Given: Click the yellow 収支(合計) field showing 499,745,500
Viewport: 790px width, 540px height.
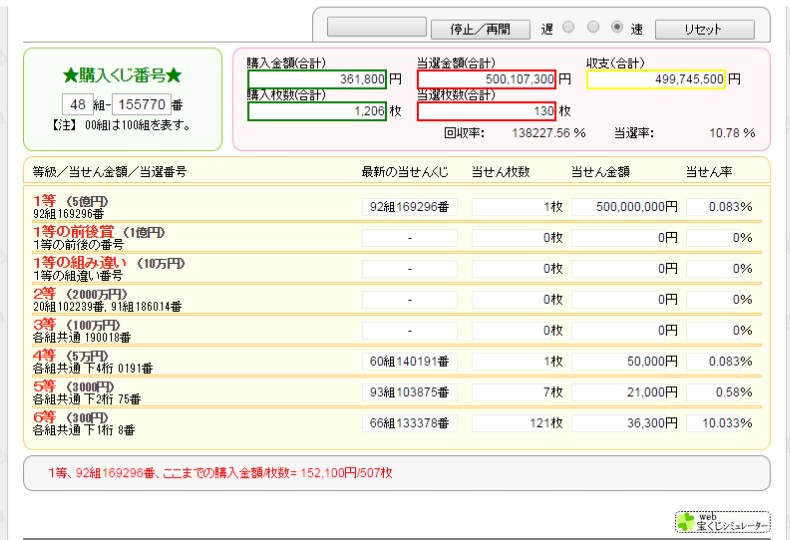Looking at the screenshot, I should (x=656, y=79).
